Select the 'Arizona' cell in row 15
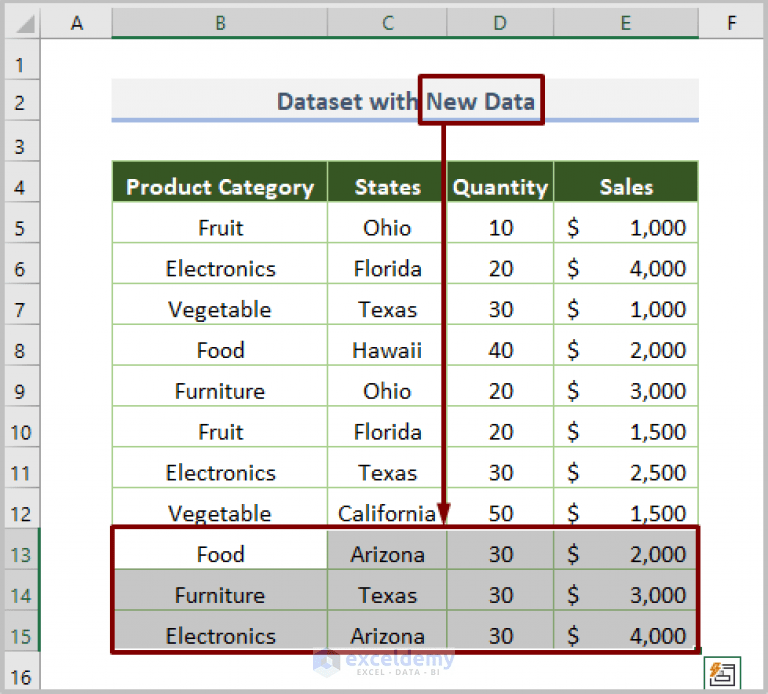 [387, 631]
